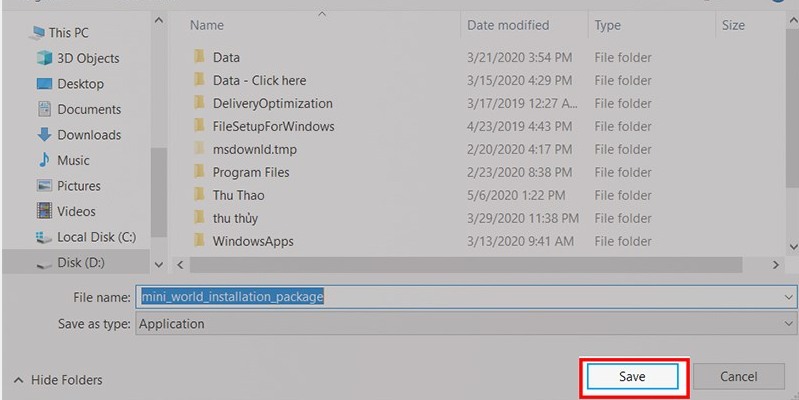Go to the Downloads folder icon

click(x=45, y=135)
